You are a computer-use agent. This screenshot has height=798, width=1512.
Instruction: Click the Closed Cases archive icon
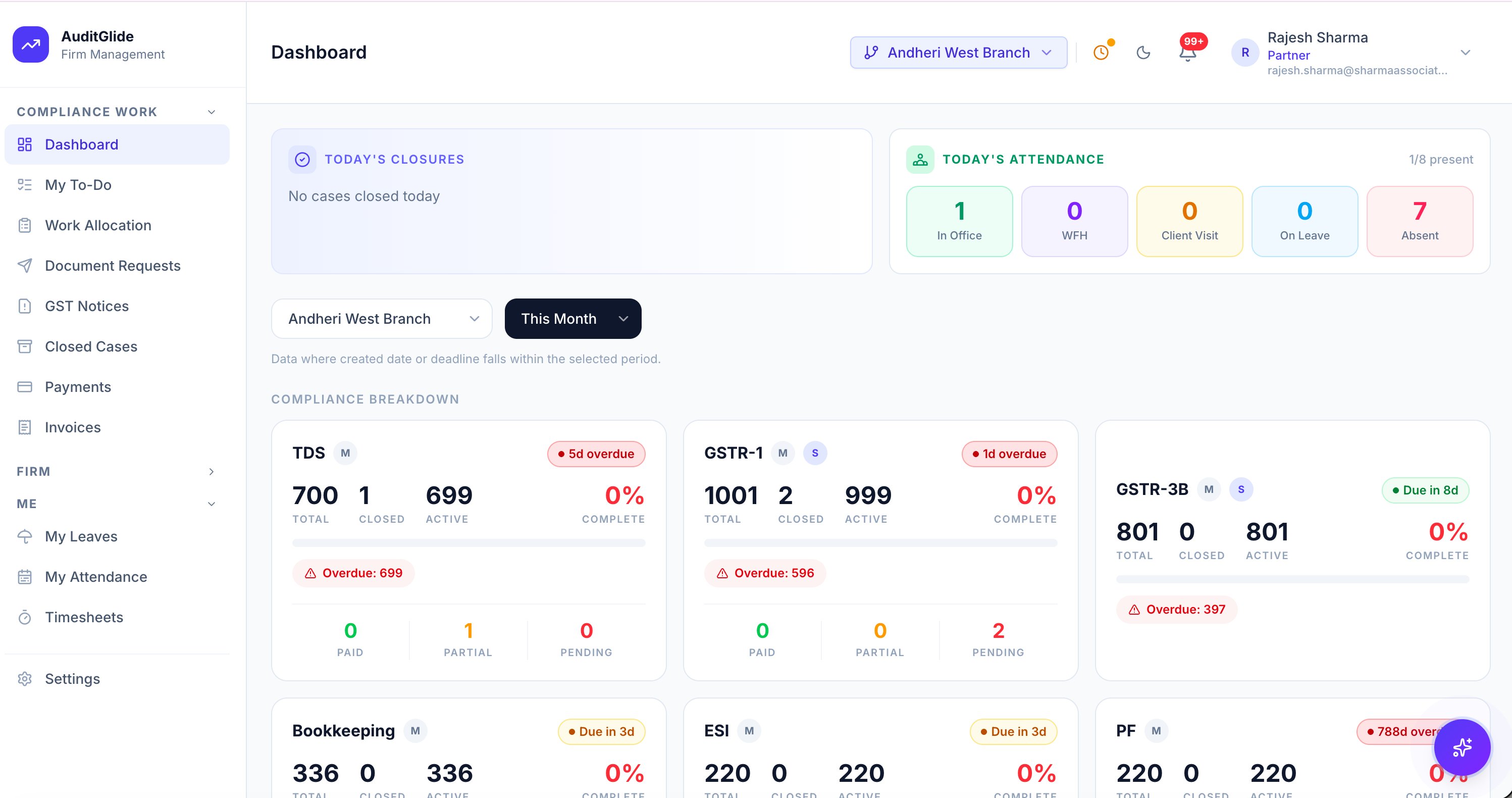(x=25, y=346)
